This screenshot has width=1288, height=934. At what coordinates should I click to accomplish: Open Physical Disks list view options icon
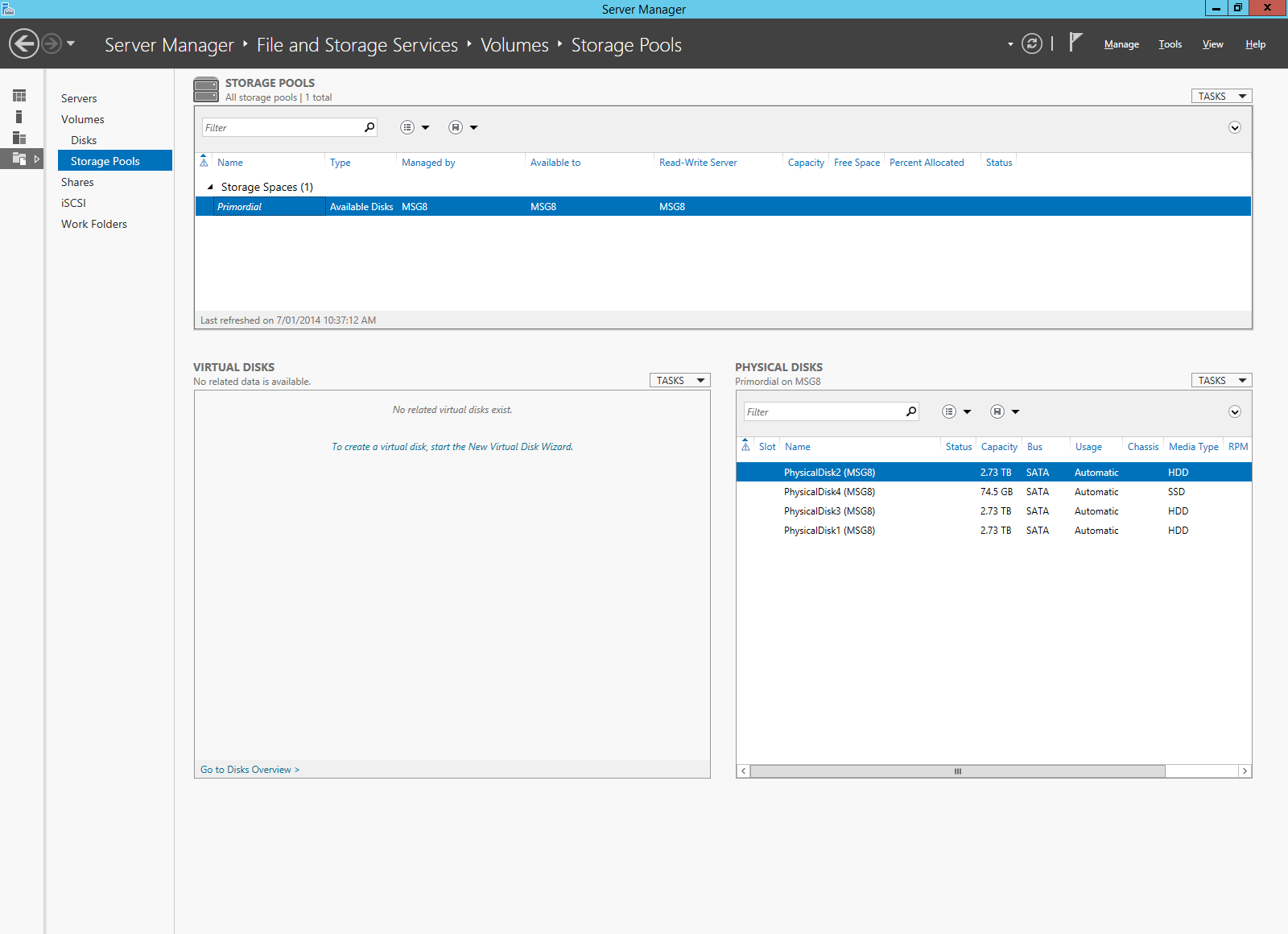click(x=949, y=411)
